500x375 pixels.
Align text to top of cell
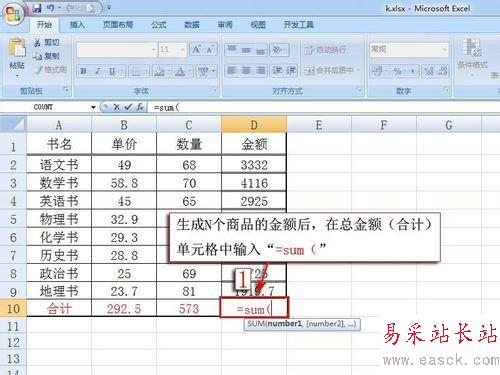point(232,50)
